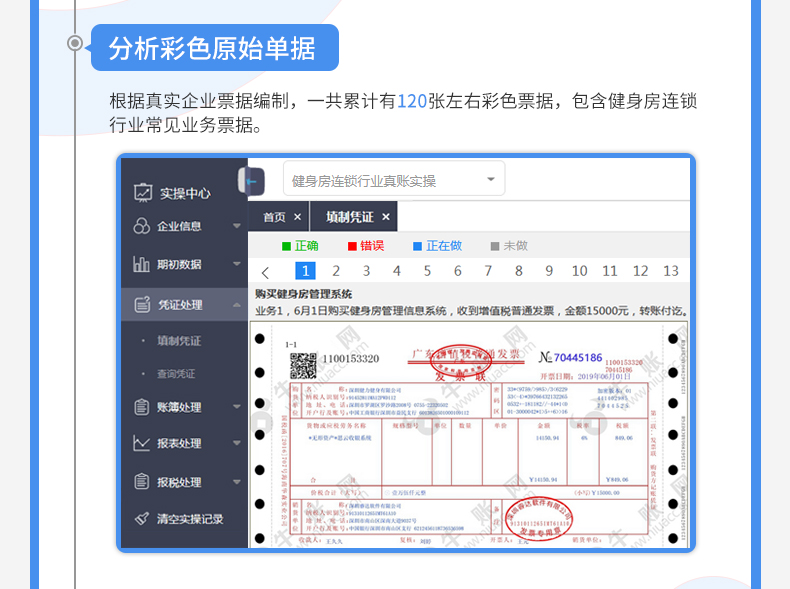This screenshot has height=589, width=790.
Task: Click the 凭证处理 edit document icon
Action: point(142,304)
